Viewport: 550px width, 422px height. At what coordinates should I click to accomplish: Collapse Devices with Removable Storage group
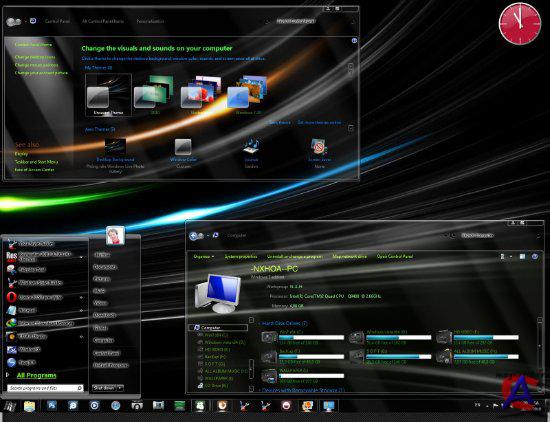(260, 390)
